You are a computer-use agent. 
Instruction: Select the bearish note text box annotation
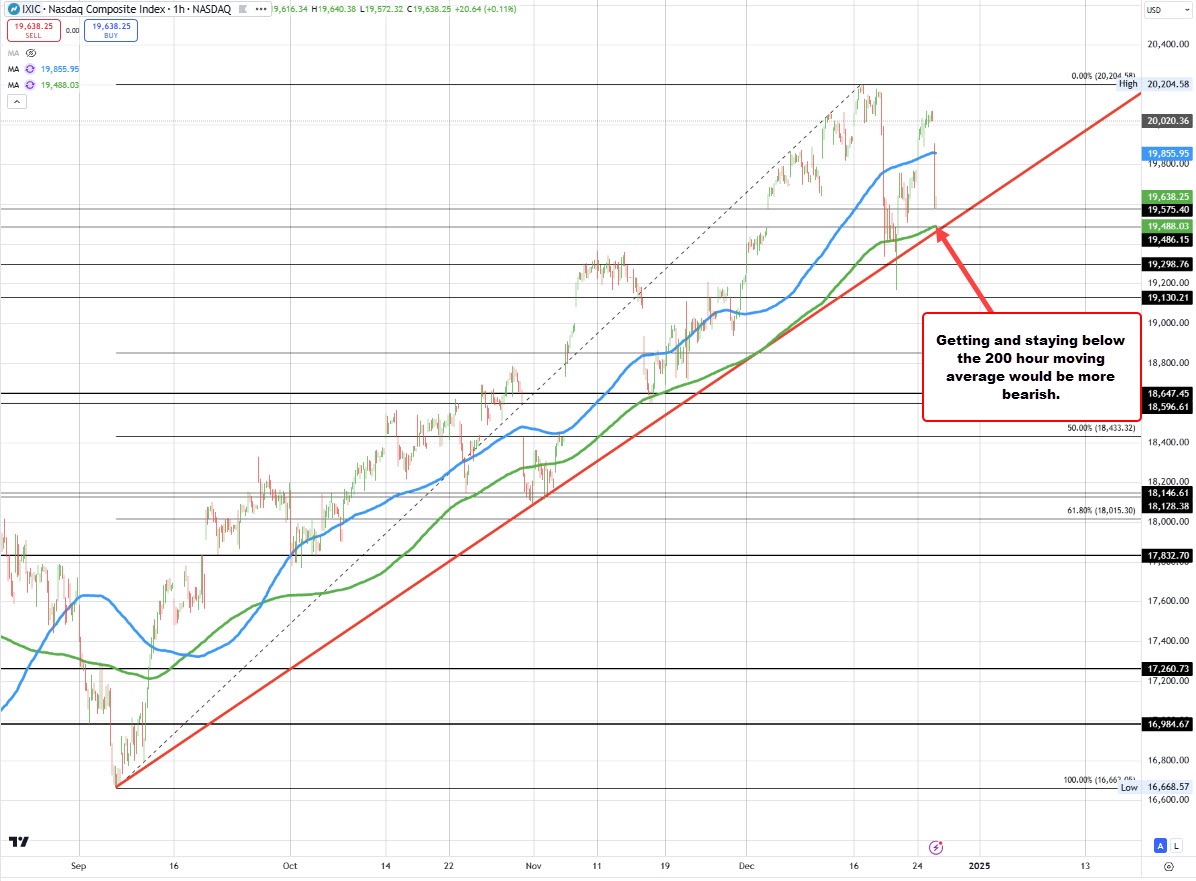[x=1031, y=367]
